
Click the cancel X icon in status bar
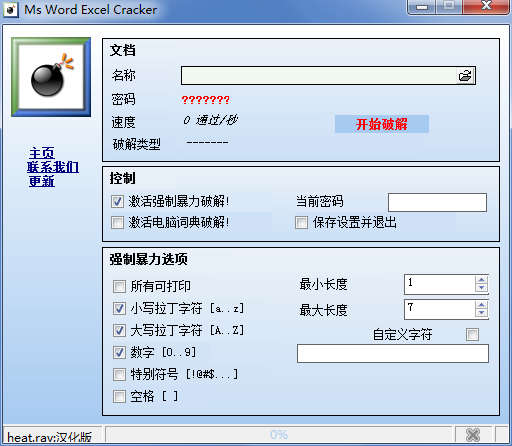click(x=473, y=434)
